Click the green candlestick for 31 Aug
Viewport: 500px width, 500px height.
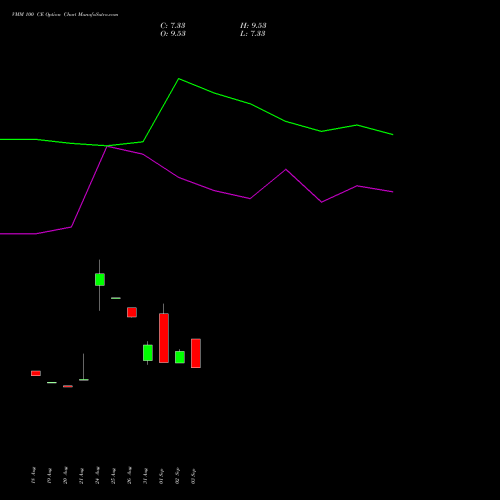[148, 353]
